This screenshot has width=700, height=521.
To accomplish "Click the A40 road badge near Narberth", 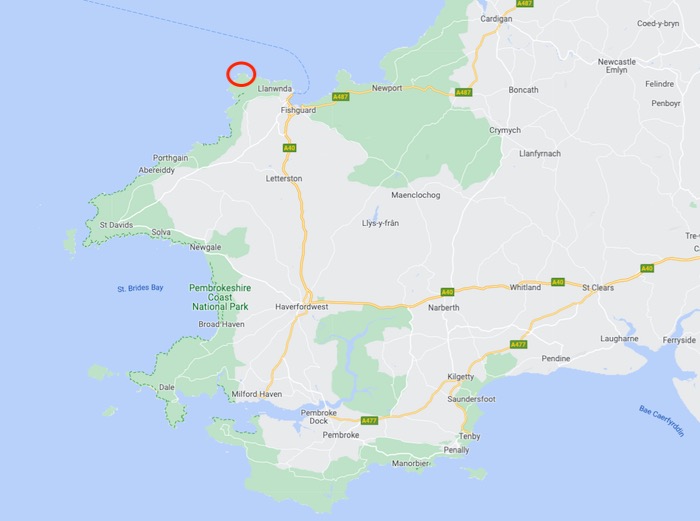I will (x=447, y=292).
